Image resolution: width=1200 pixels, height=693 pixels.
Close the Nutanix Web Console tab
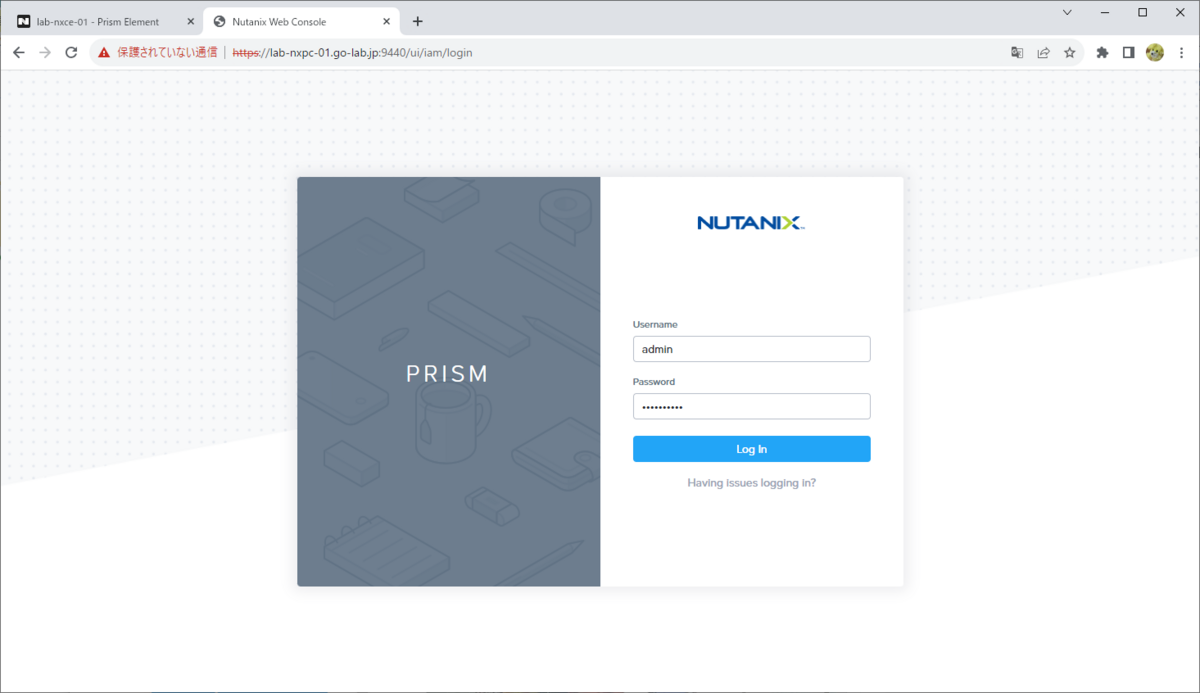coord(387,21)
